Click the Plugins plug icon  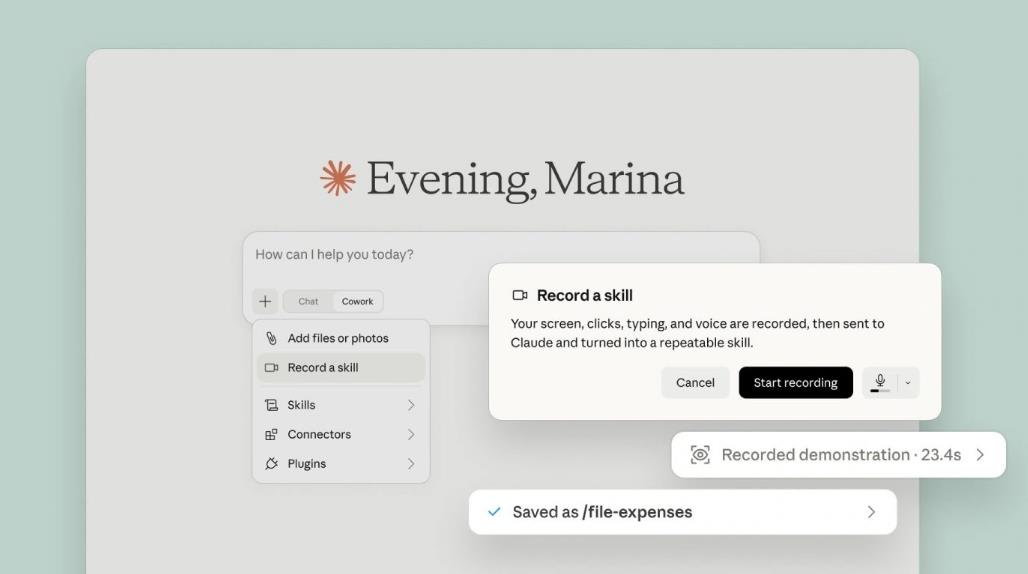click(x=271, y=463)
